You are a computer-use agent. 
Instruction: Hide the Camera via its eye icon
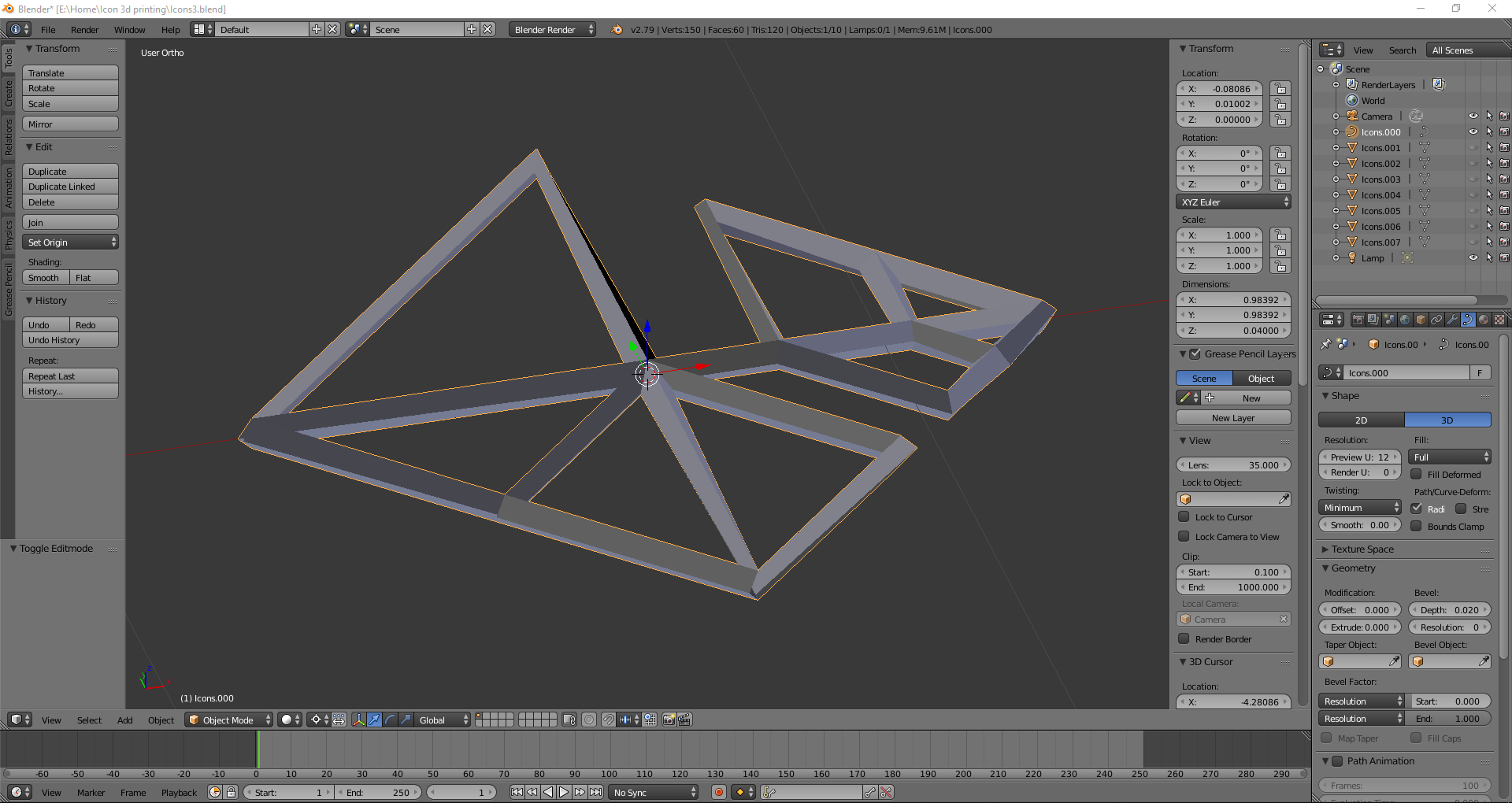click(1473, 116)
